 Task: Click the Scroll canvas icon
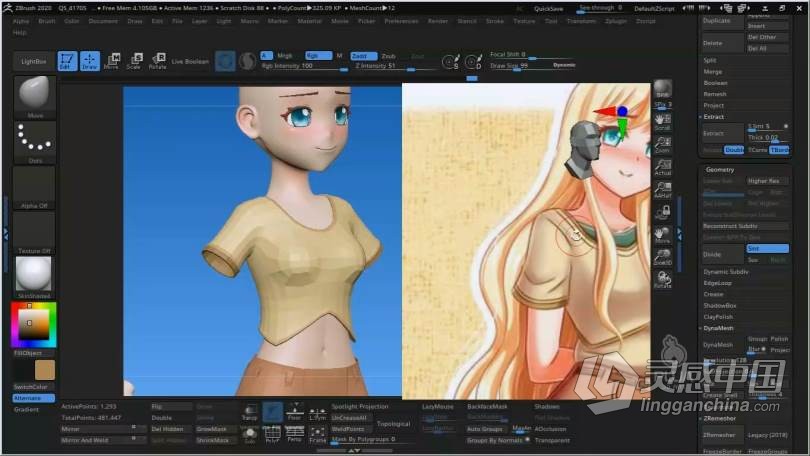pos(663,122)
